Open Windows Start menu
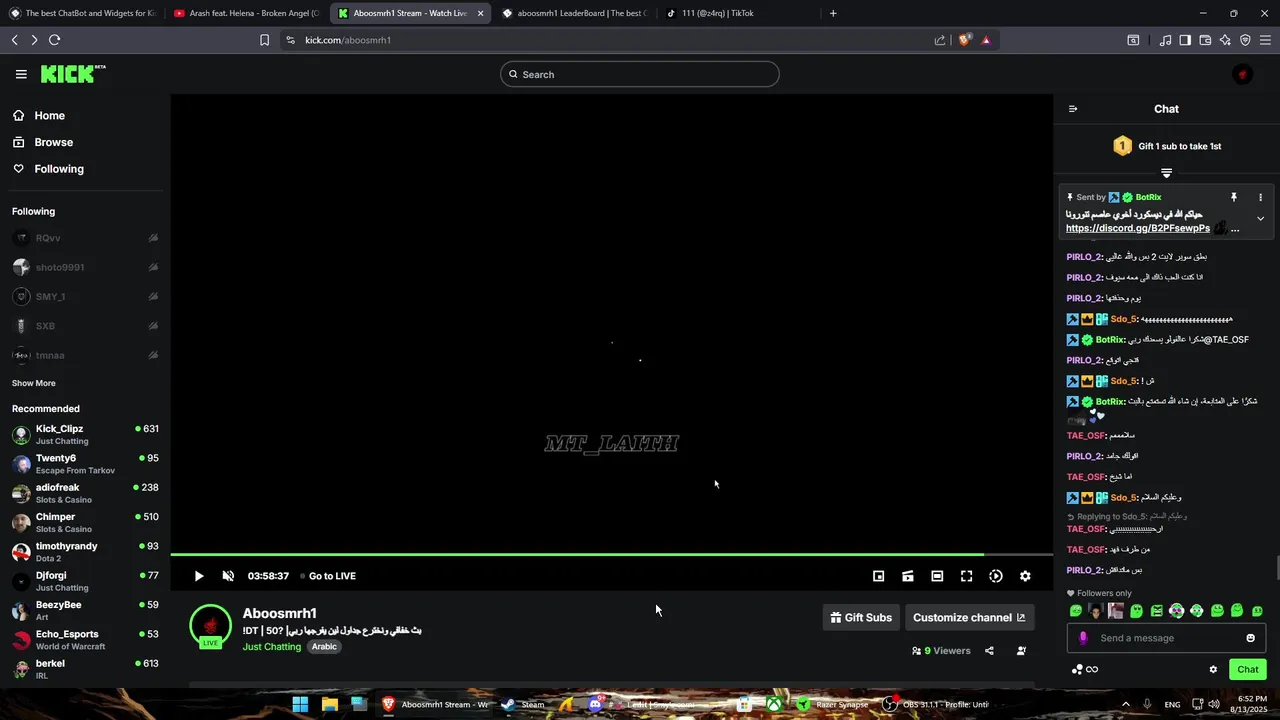This screenshot has width=1280, height=720. coord(300,704)
